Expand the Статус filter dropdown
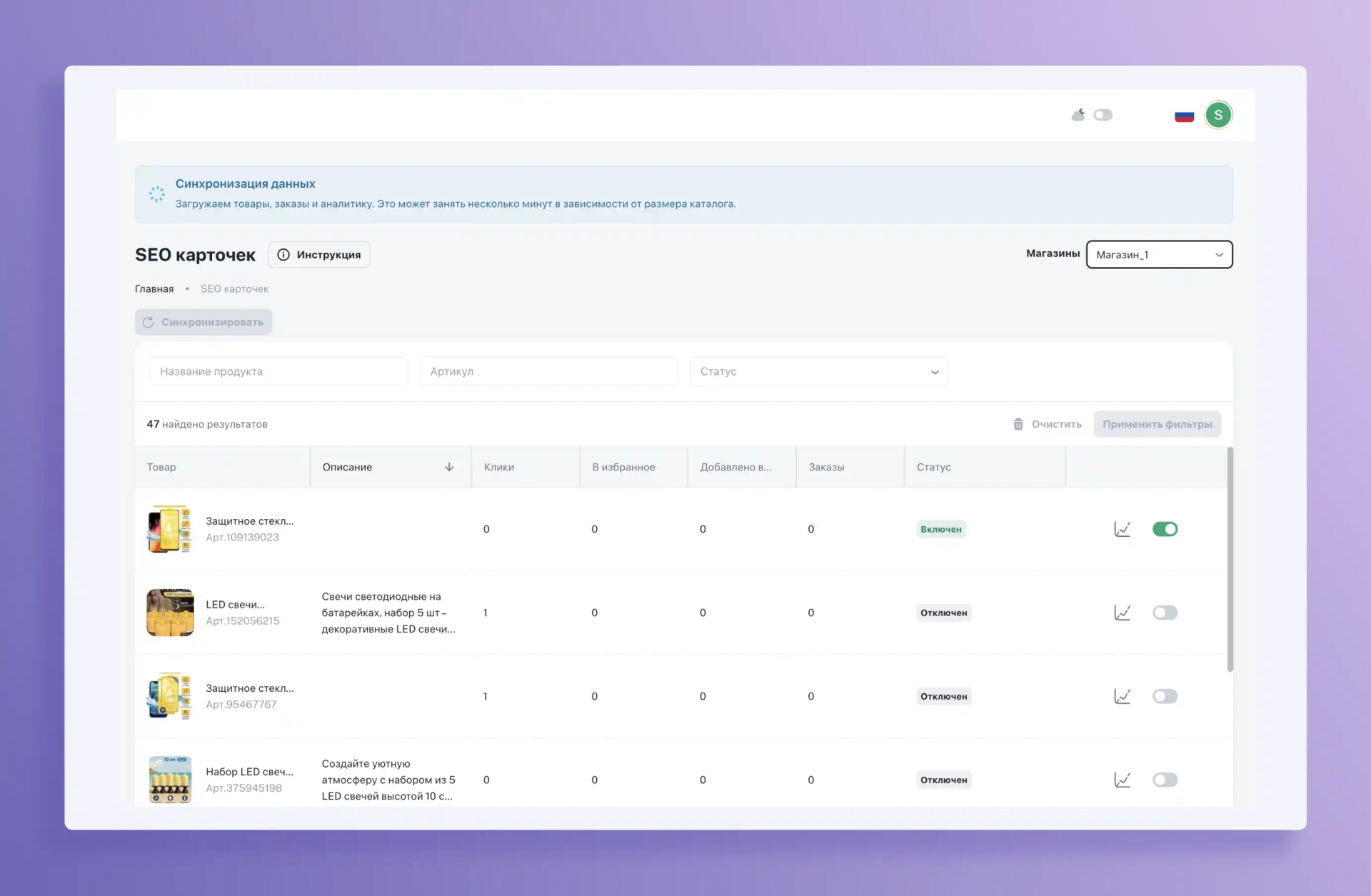This screenshot has width=1371, height=896. (818, 371)
